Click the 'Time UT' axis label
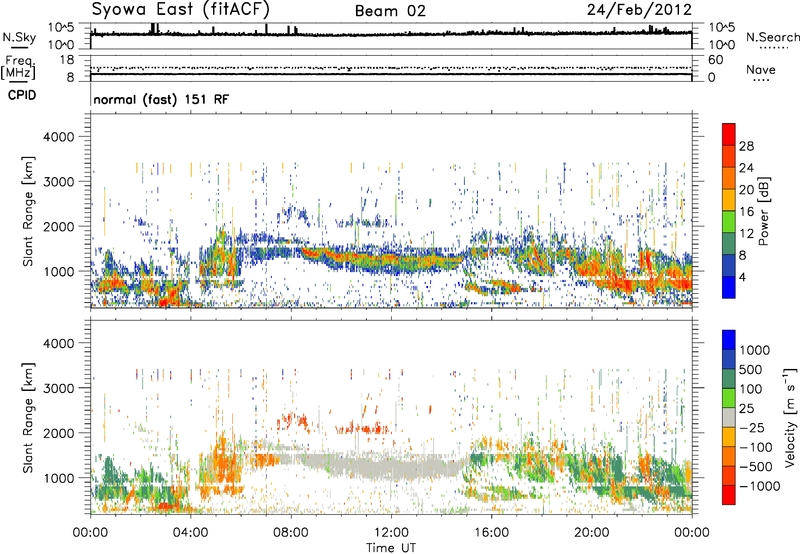The image size is (800, 554). pos(391,548)
